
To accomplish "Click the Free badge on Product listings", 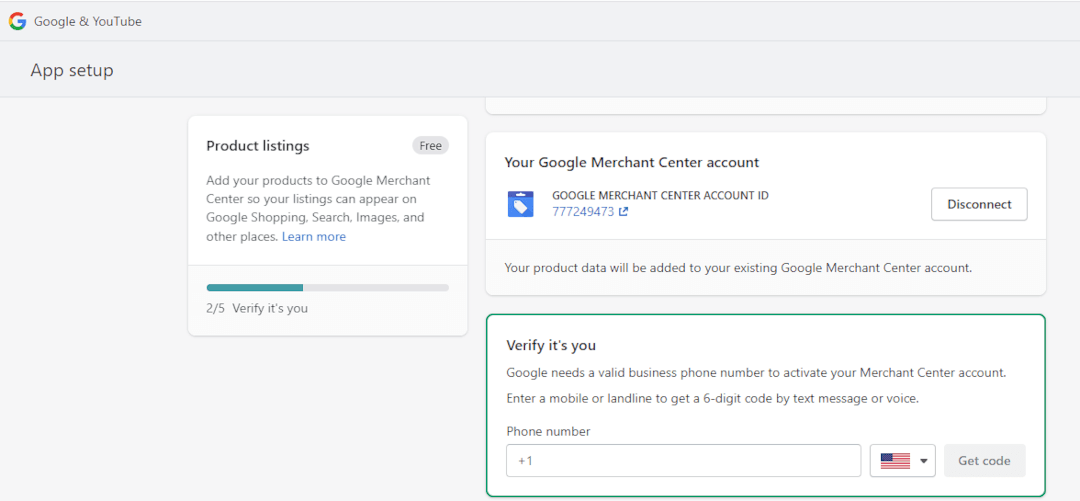I will (x=430, y=146).
